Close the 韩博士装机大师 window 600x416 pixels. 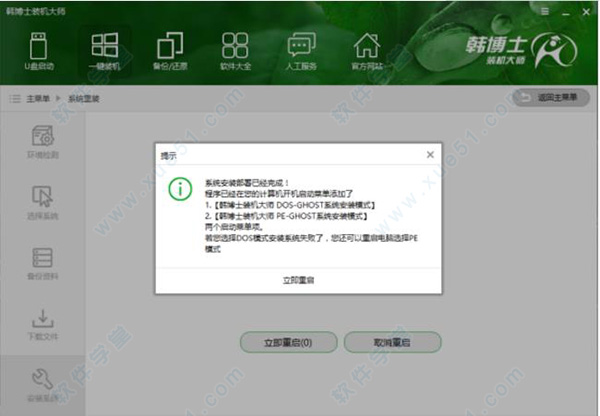(586, 12)
